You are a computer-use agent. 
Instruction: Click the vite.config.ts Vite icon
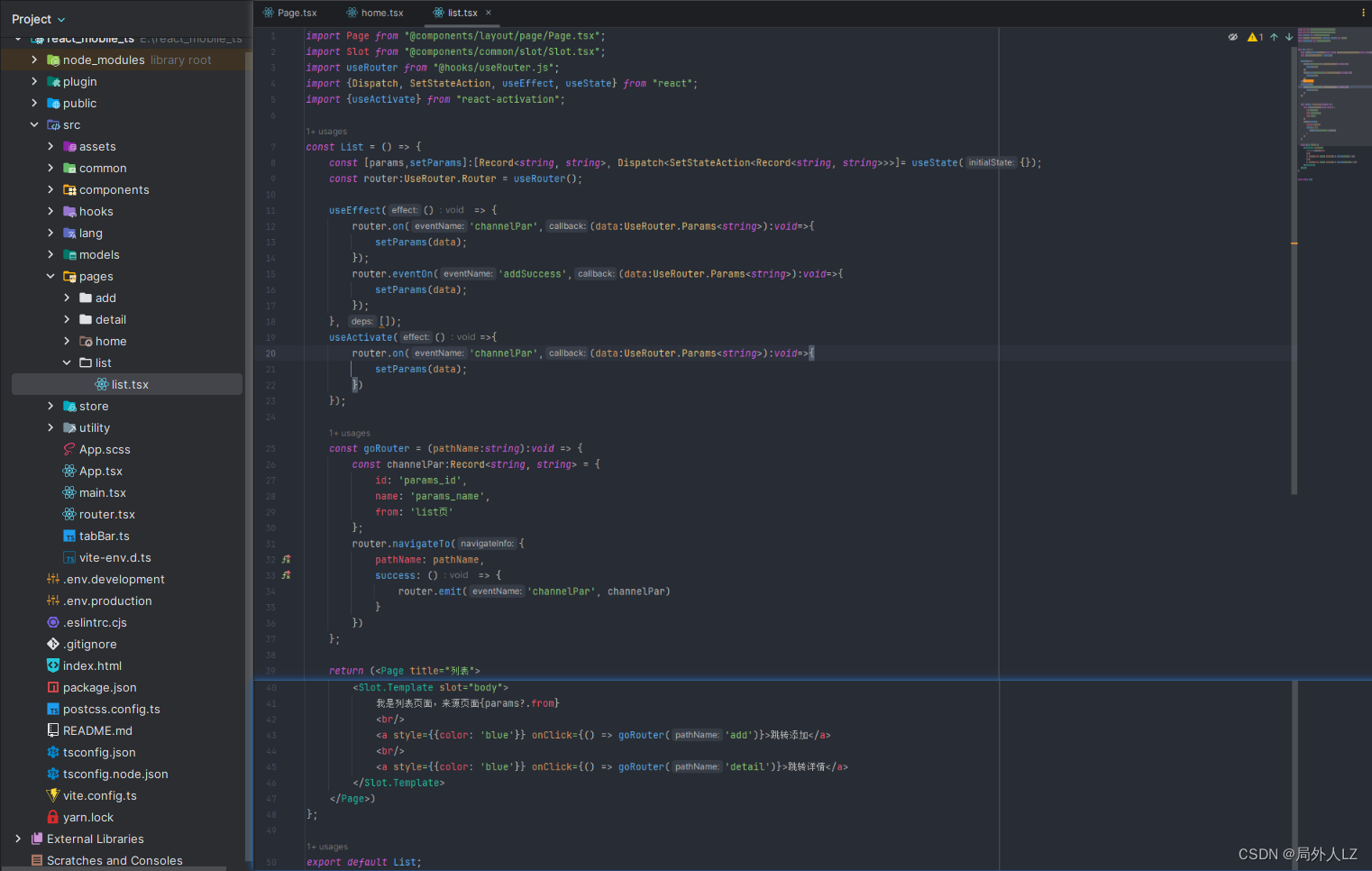tap(53, 795)
